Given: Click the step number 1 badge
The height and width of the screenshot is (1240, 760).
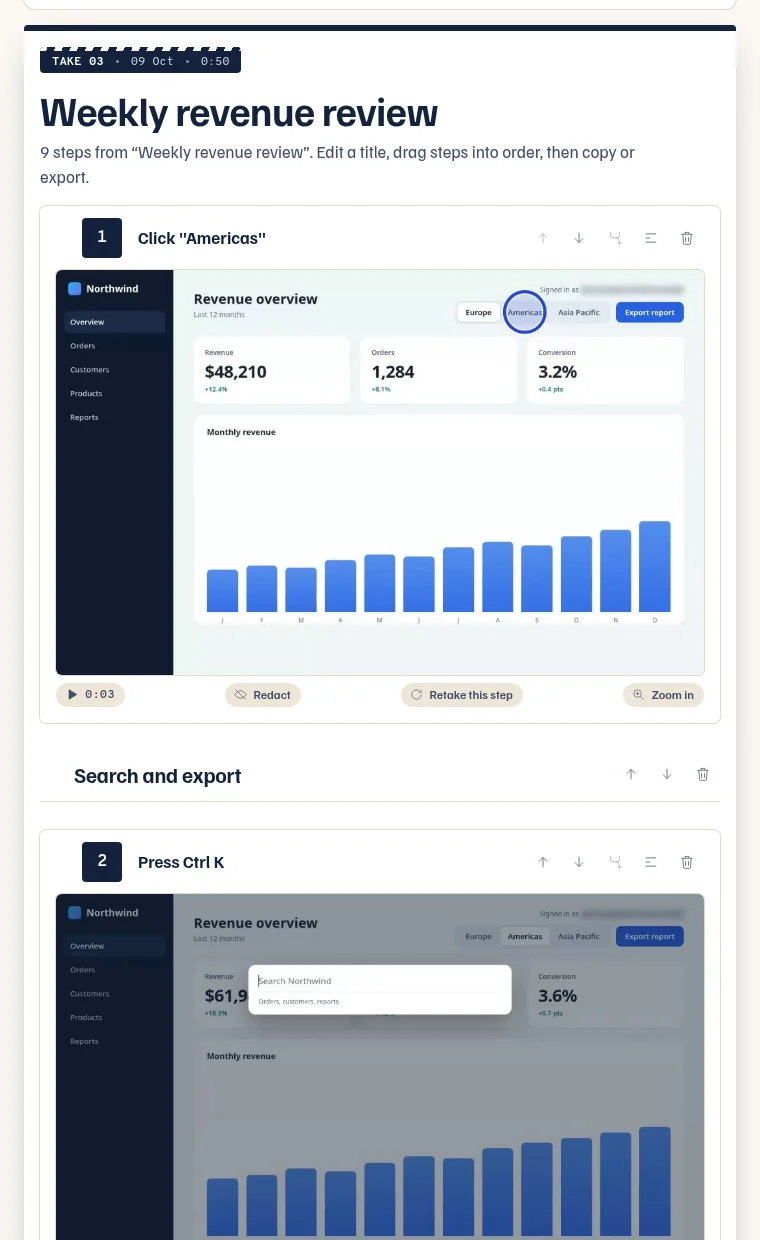Looking at the screenshot, I should pos(102,238).
